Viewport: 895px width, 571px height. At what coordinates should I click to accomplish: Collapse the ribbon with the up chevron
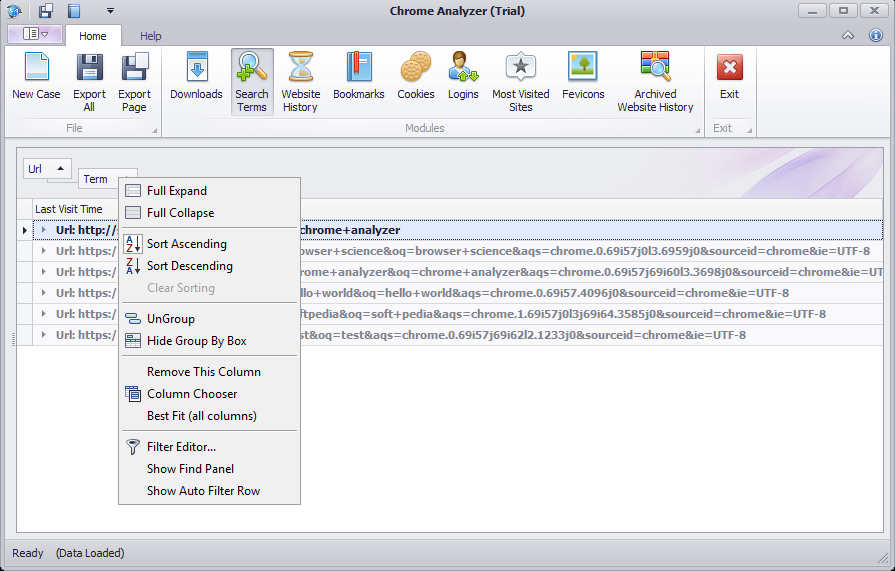pos(848,35)
